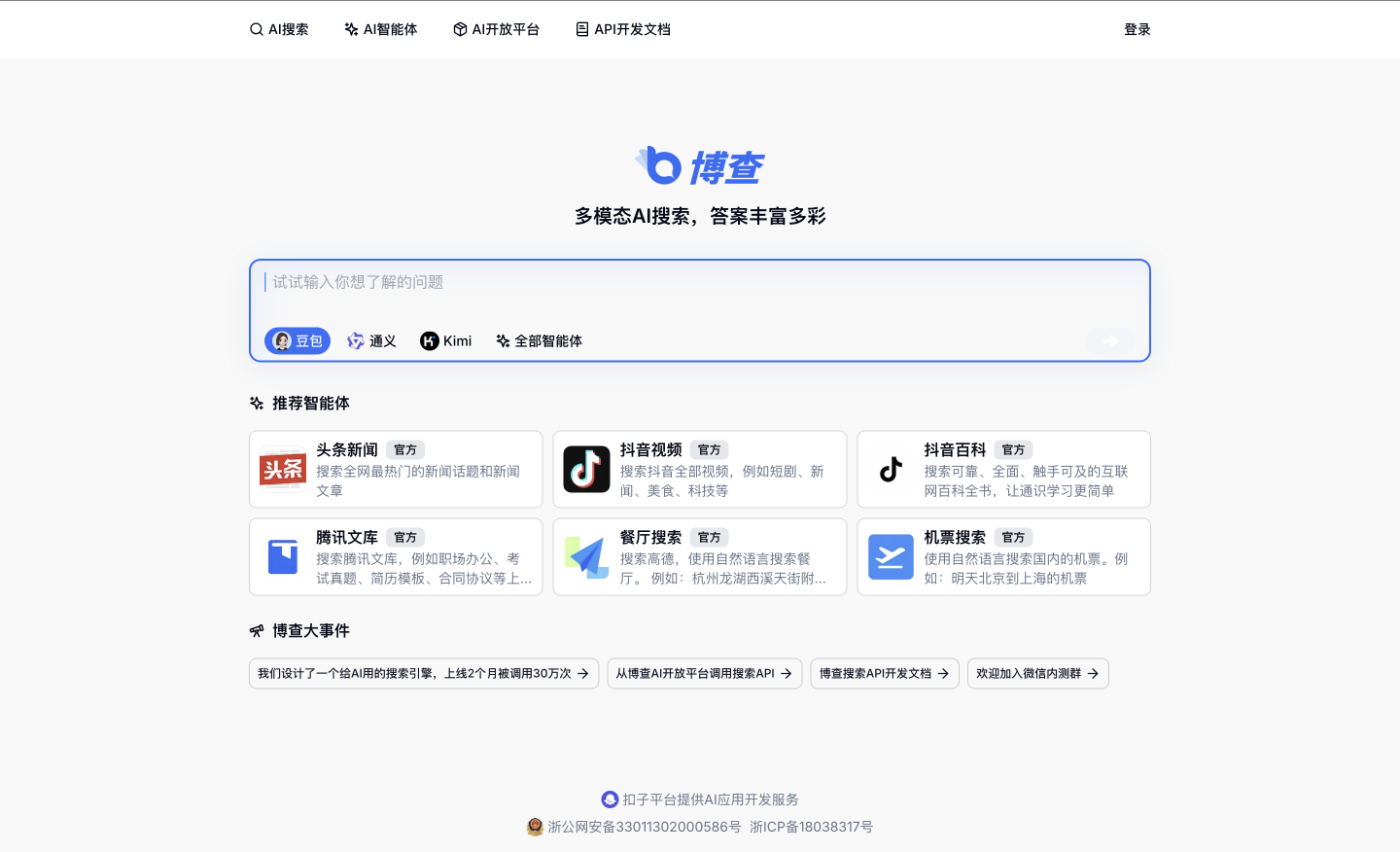Screen dimensions: 1400x852
Task: Click the Kimi logo icon
Action: point(430,340)
